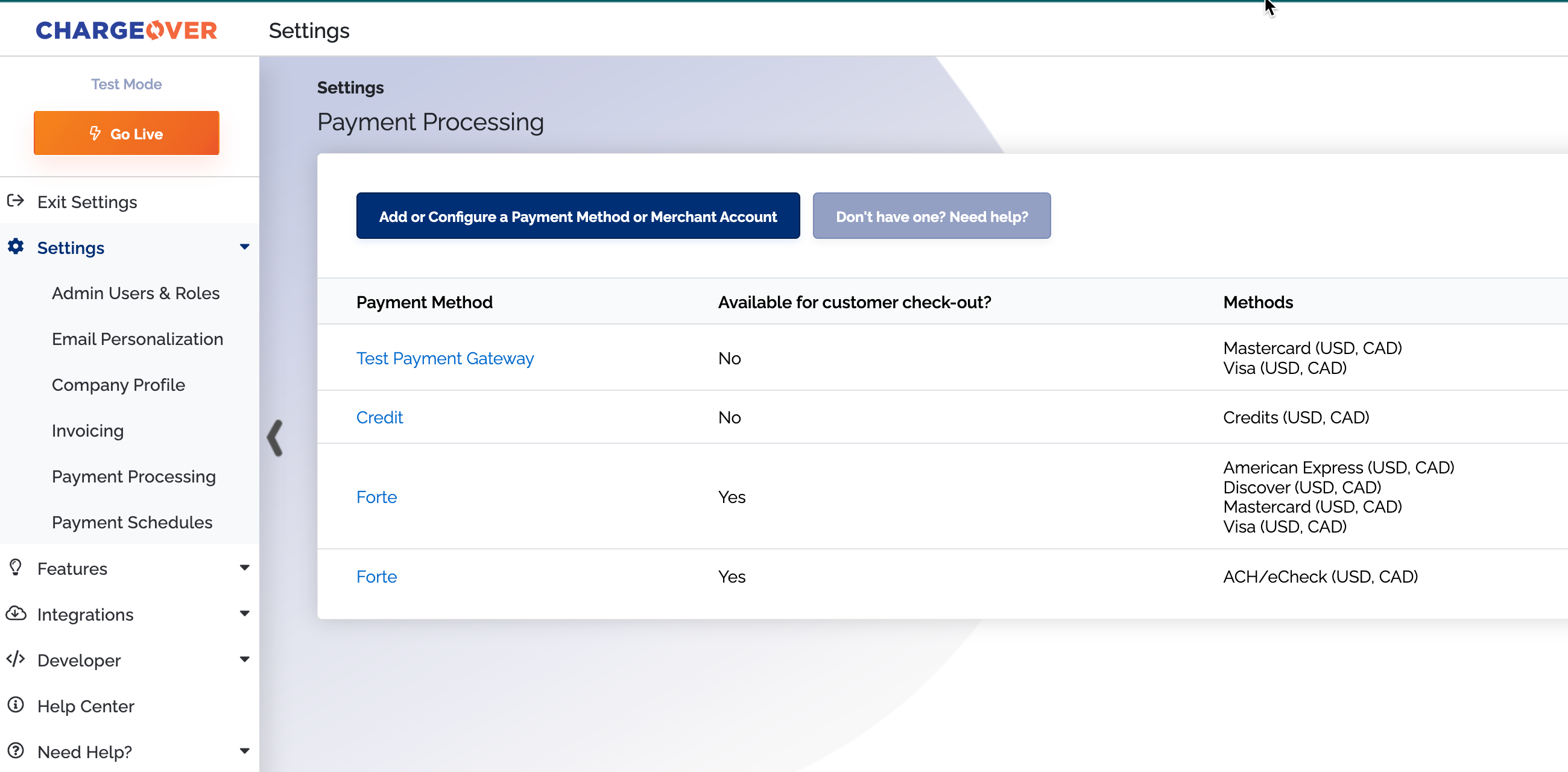Click the Need Help question mark icon
The height and width of the screenshot is (772, 1568).
[x=16, y=751]
